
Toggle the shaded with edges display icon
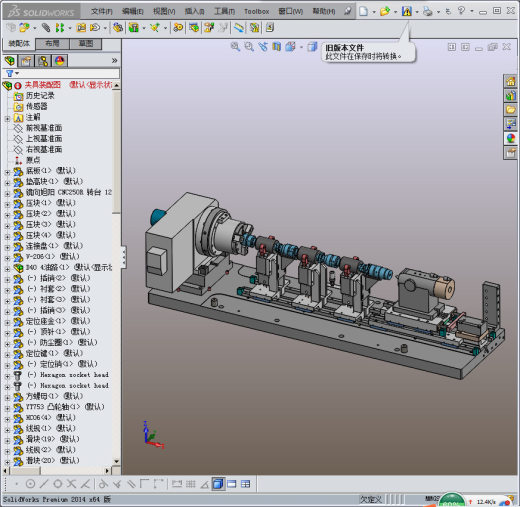click(218, 484)
